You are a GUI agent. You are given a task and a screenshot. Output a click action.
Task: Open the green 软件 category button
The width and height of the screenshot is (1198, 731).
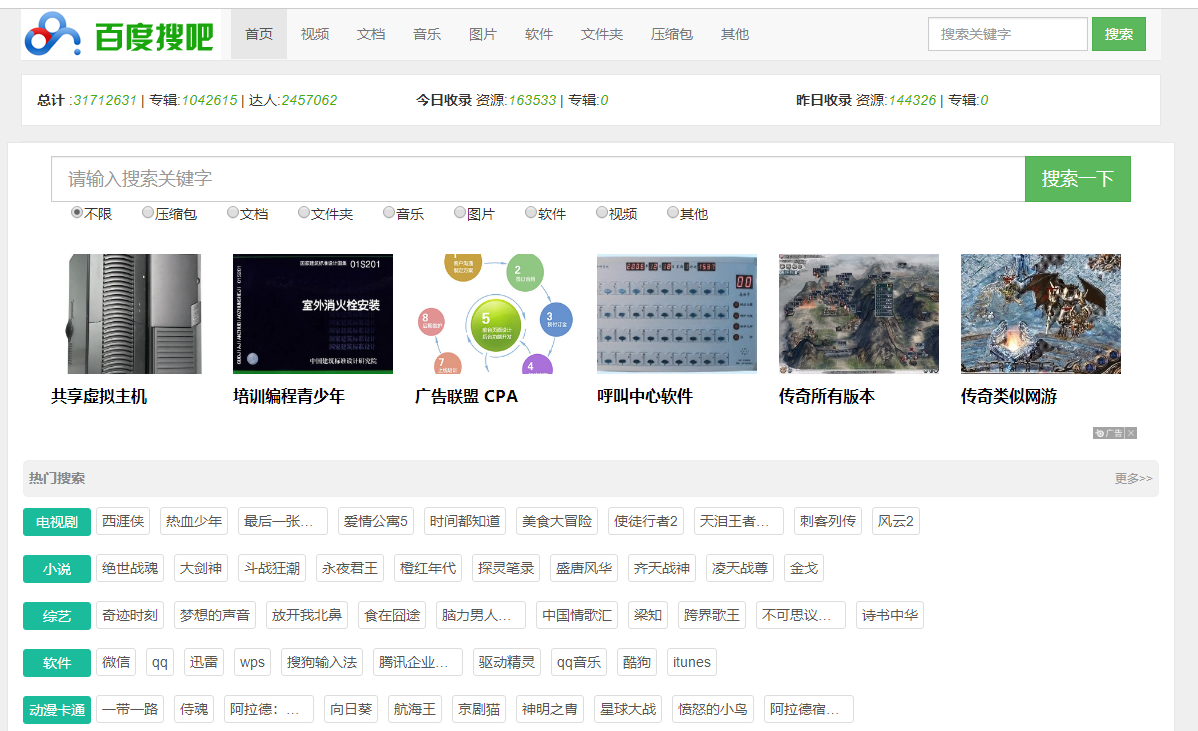click(57, 663)
